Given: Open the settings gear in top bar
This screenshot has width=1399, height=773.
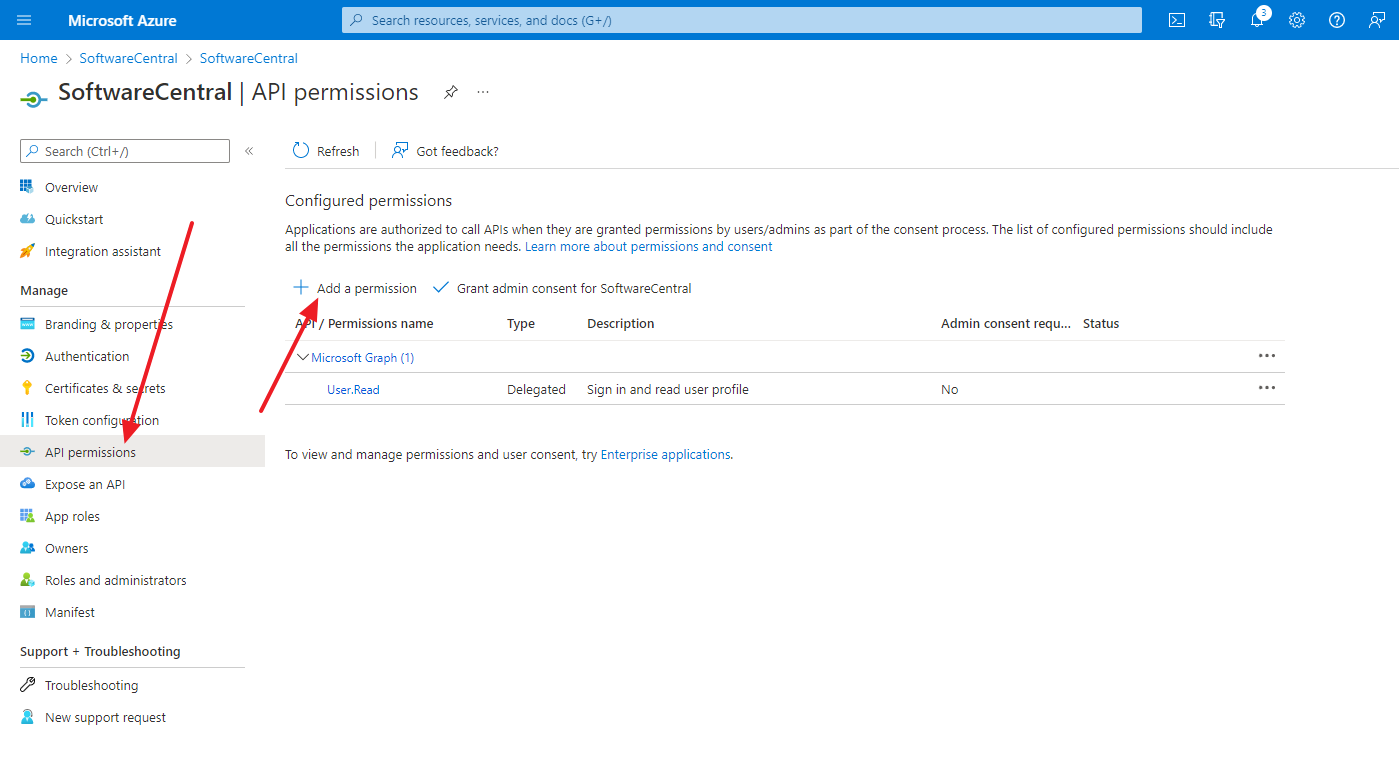Looking at the screenshot, I should (x=1297, y=20).
